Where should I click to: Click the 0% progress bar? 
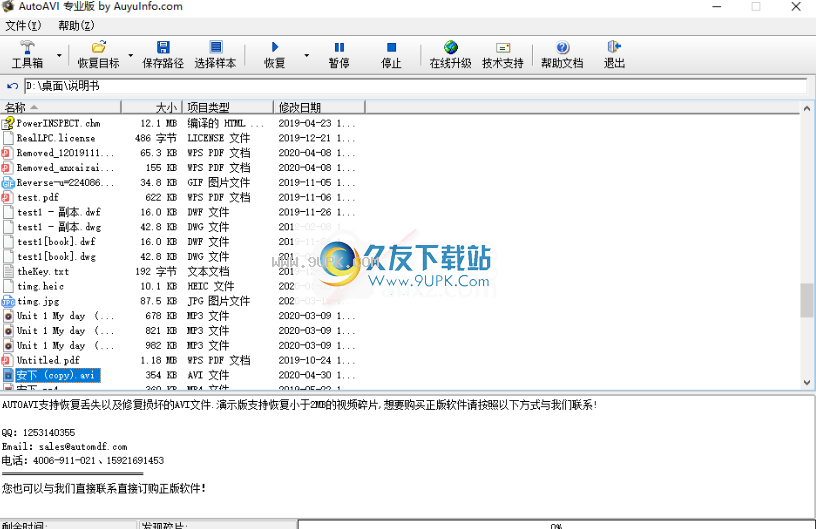pos(556,524)
